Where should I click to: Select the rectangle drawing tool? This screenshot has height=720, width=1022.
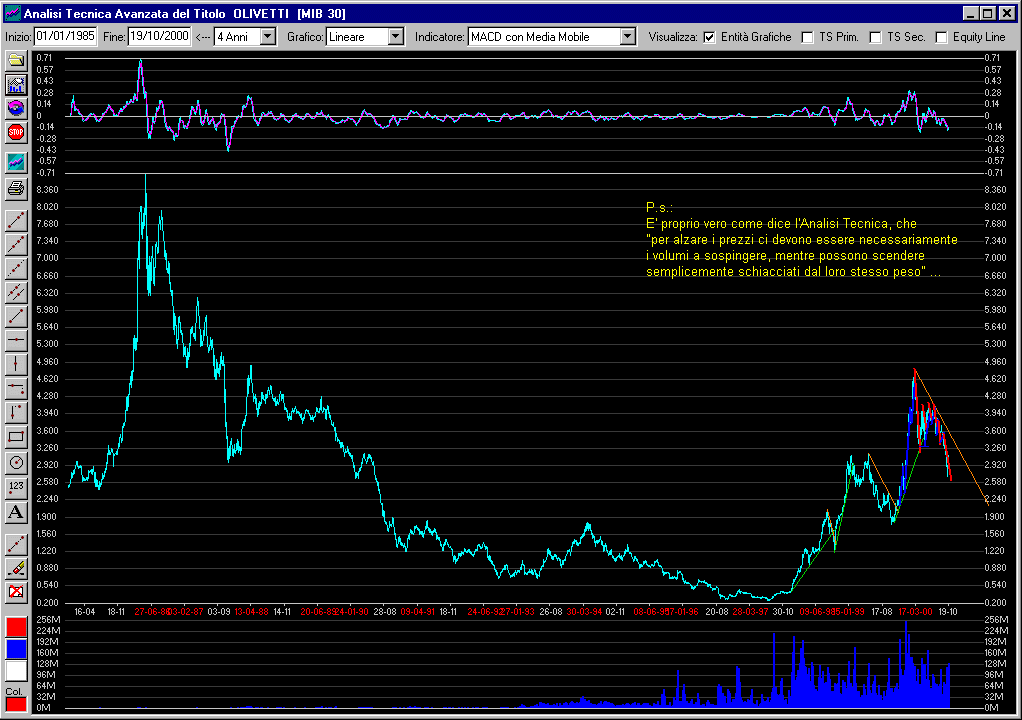tap(16, 436)
